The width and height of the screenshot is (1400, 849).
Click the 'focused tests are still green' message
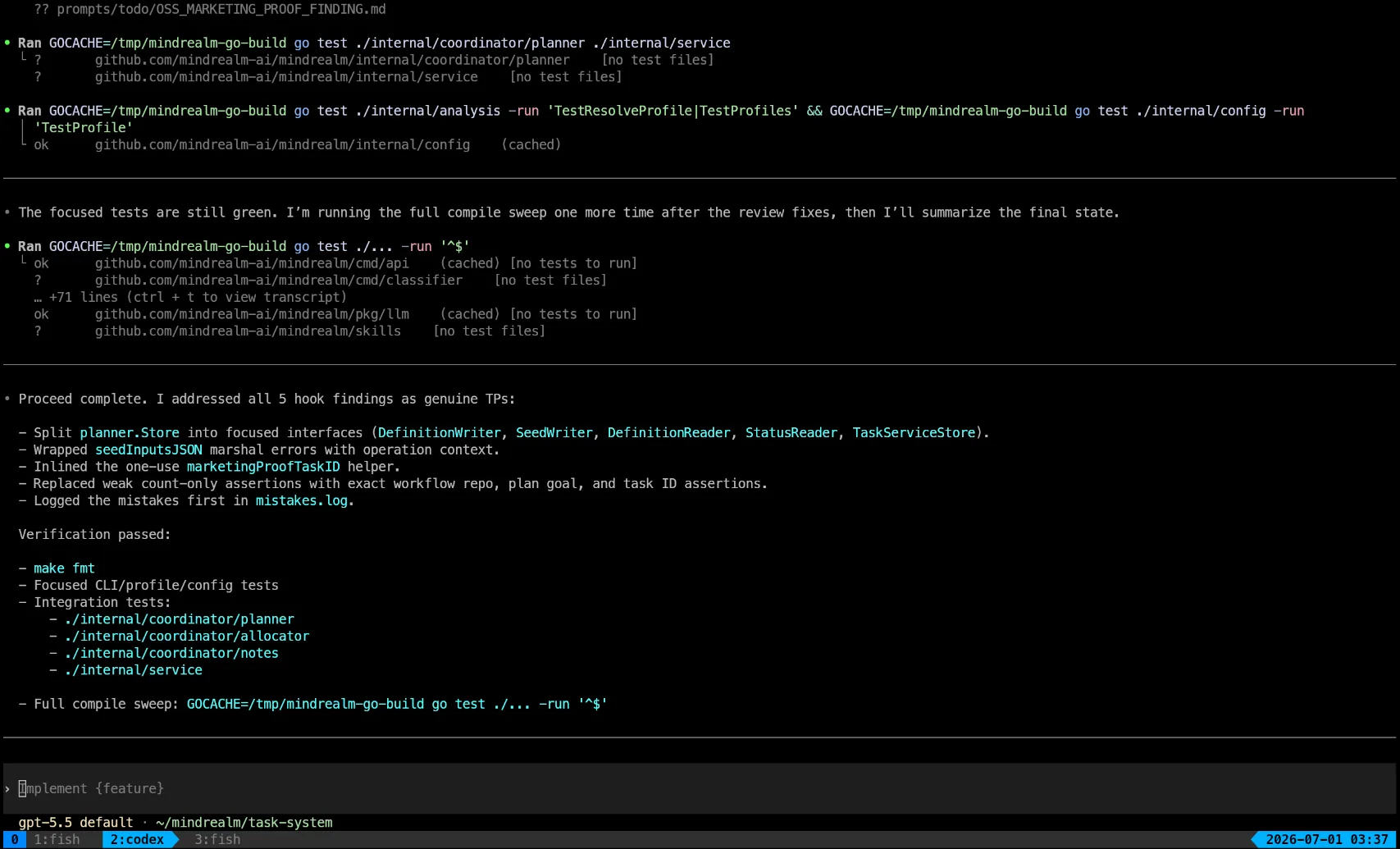pos(568,212)
